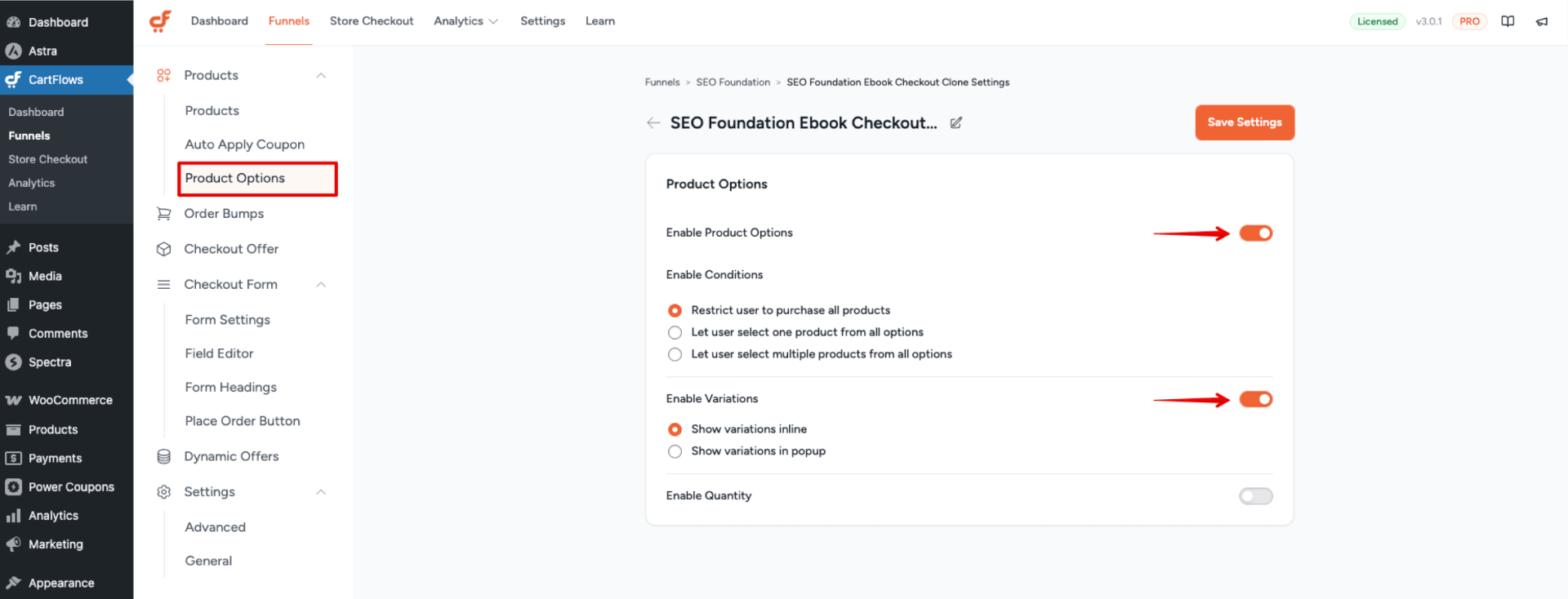Open the Field Editor

coord(220,353)
